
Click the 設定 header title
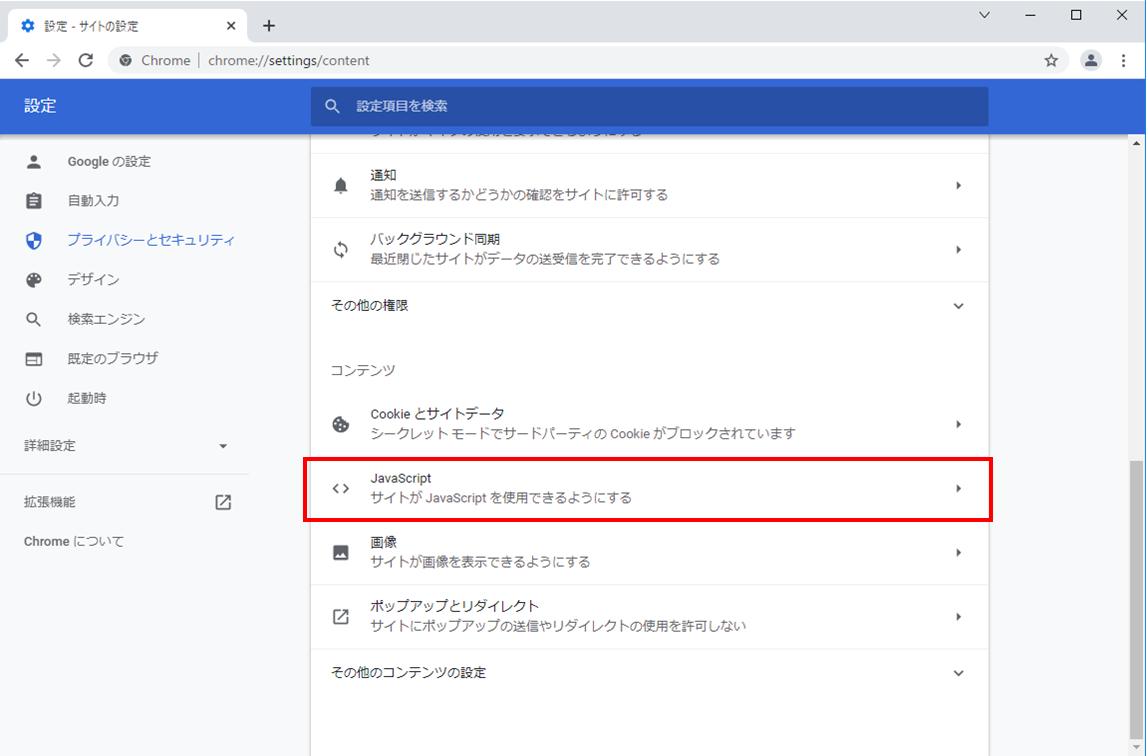tap(40, 106)
